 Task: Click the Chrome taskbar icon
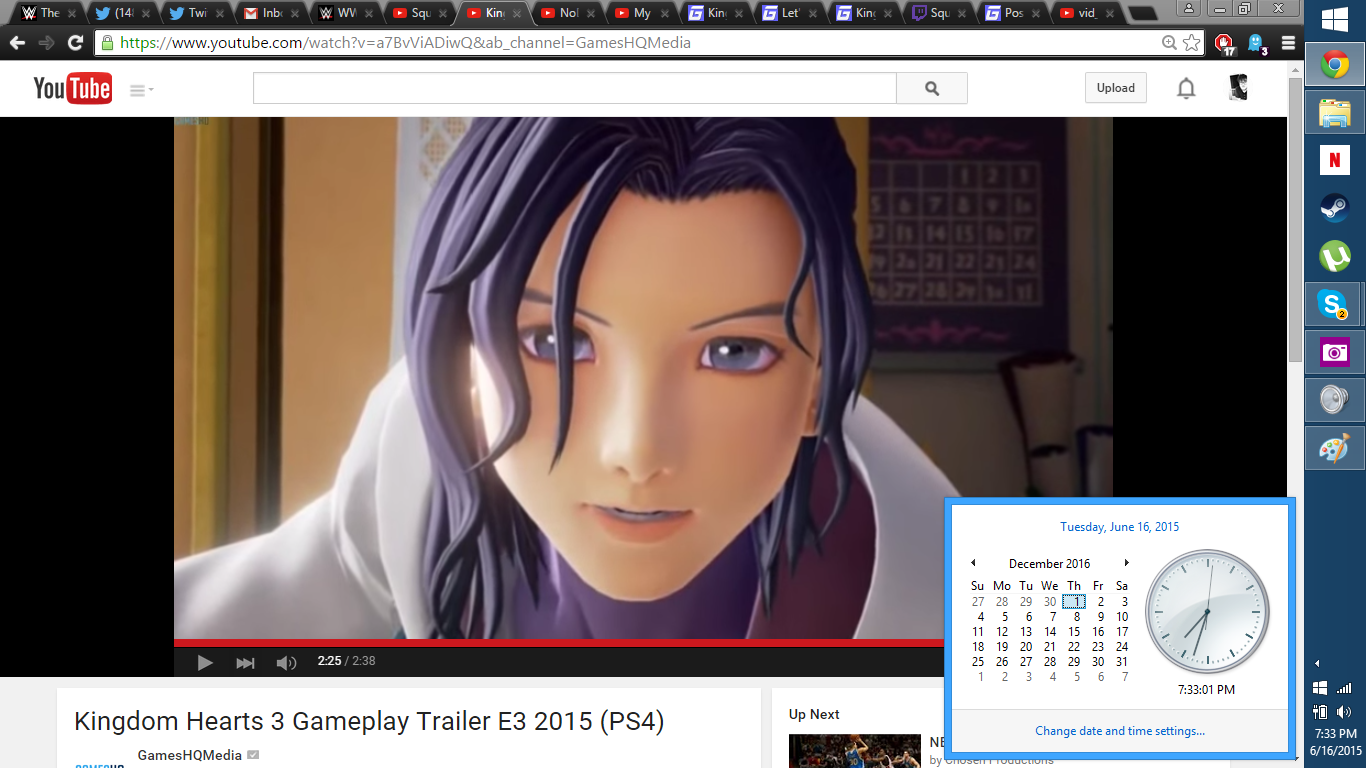pos(1334,66)
